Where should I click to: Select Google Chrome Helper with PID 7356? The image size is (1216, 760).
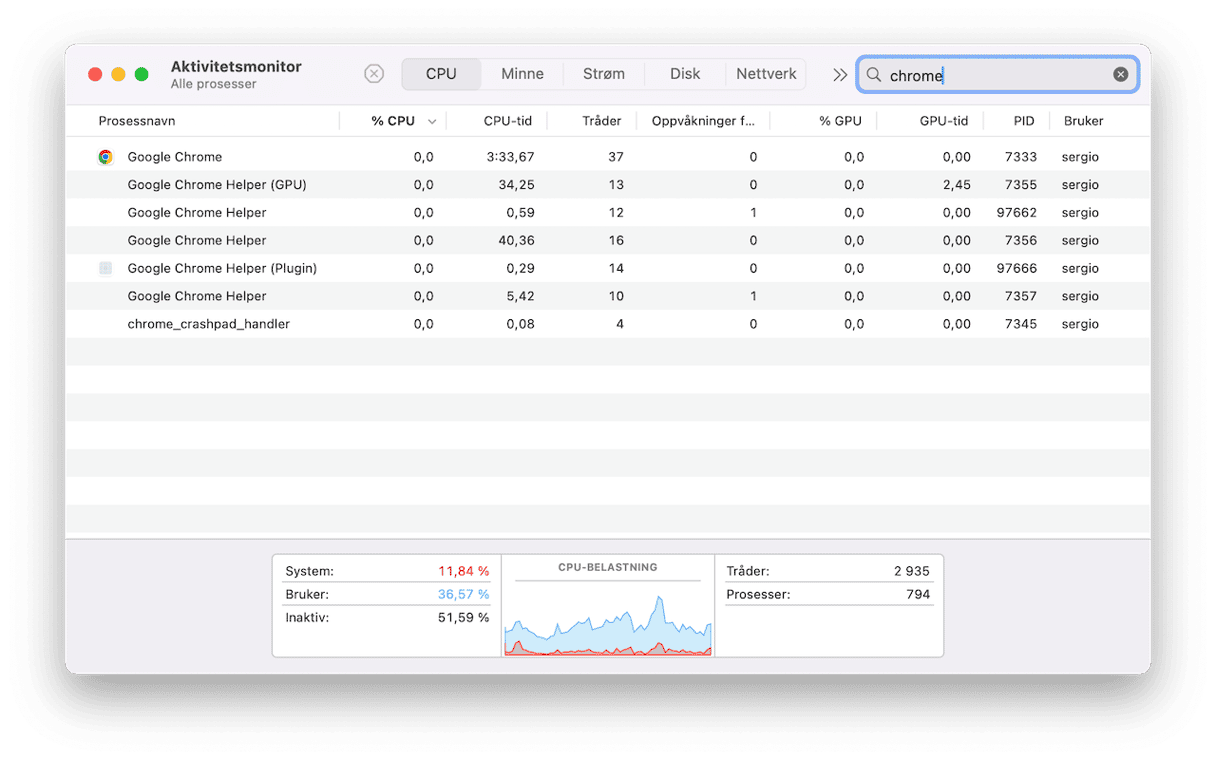pyautogui.click(x=608, y=241)
